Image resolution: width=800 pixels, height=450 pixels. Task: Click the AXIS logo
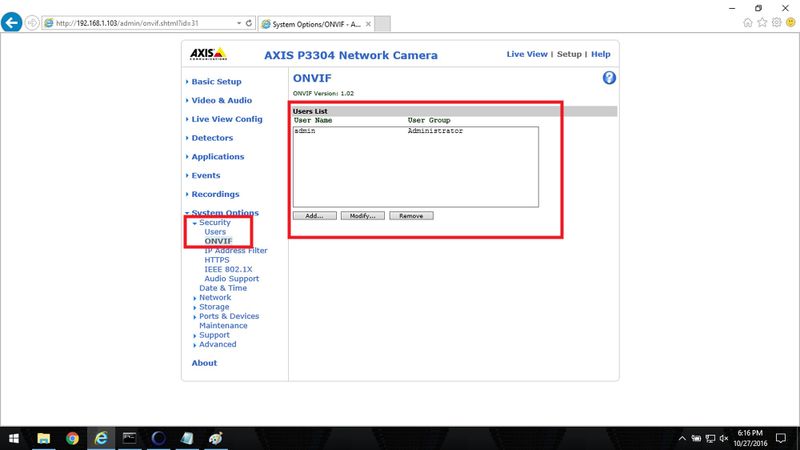coord(208,54)
